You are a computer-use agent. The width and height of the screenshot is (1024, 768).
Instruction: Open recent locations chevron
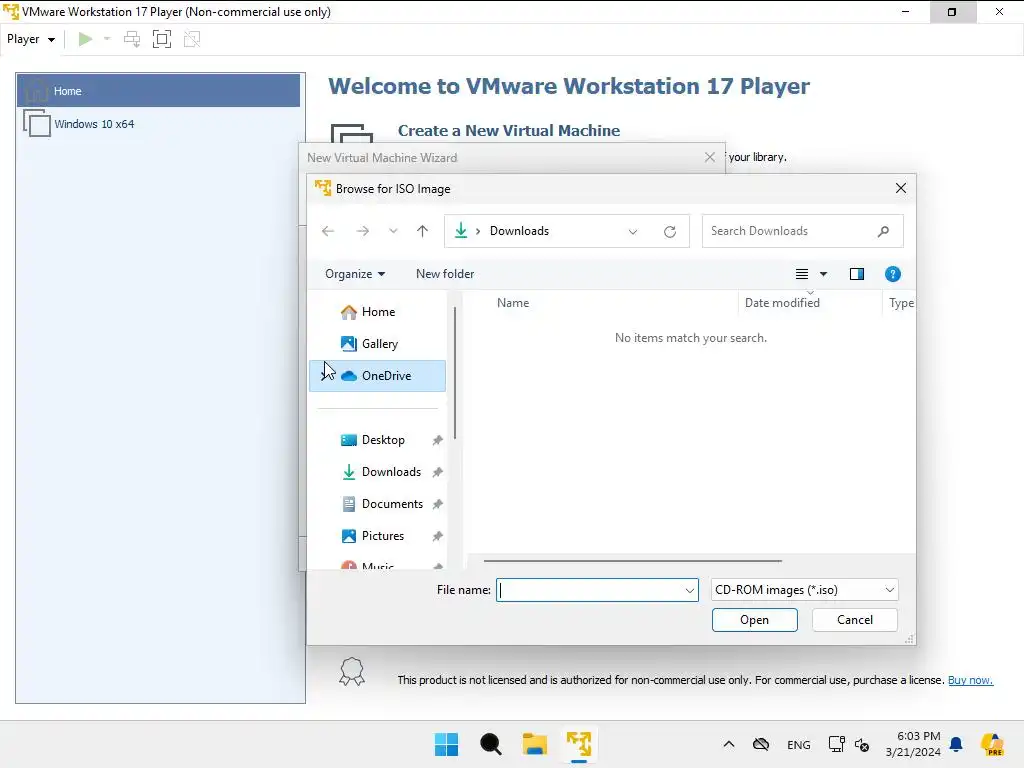pyautogui.click(x=393, y=231)
